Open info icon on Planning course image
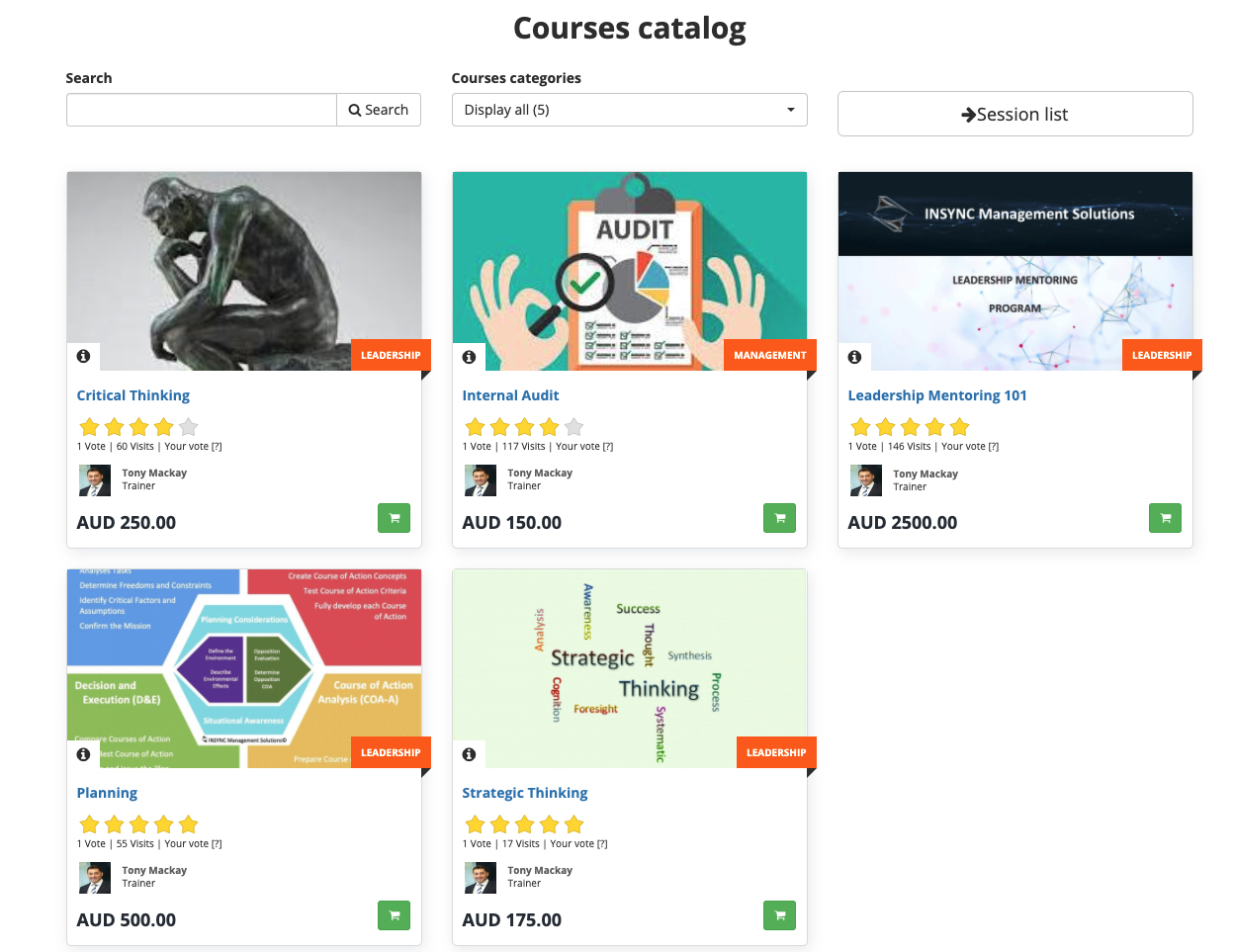 point(84,753)
